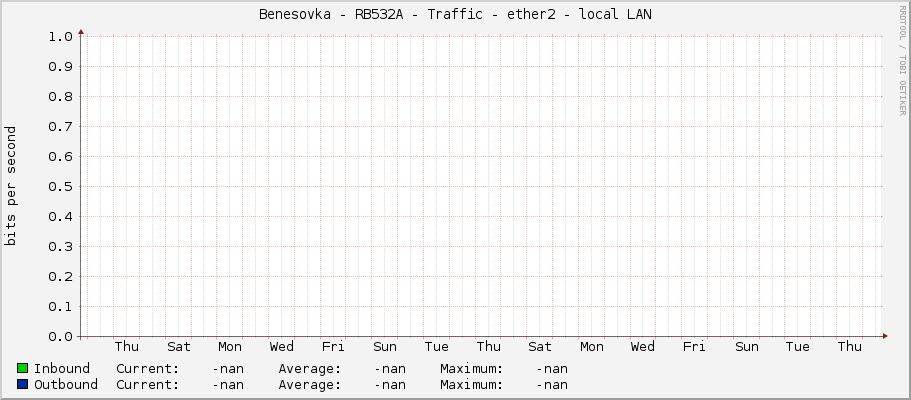Click the 'Wed' label following the first Mon
Screen dimensions: 911x400
pos(282,347)
